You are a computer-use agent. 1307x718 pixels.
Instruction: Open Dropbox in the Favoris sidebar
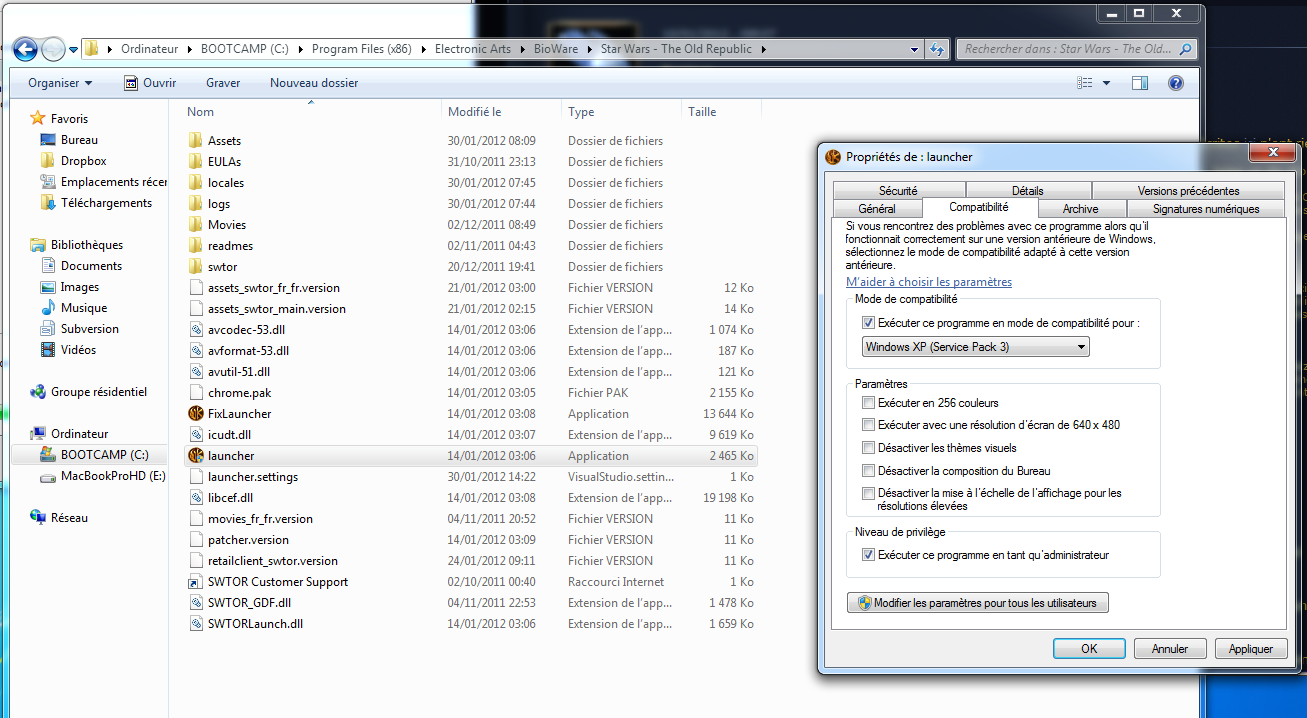pos(83,161)
